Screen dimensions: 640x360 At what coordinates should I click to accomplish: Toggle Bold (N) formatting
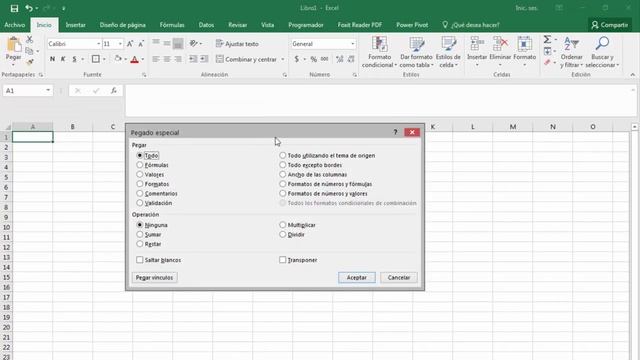tap(52, 59)
